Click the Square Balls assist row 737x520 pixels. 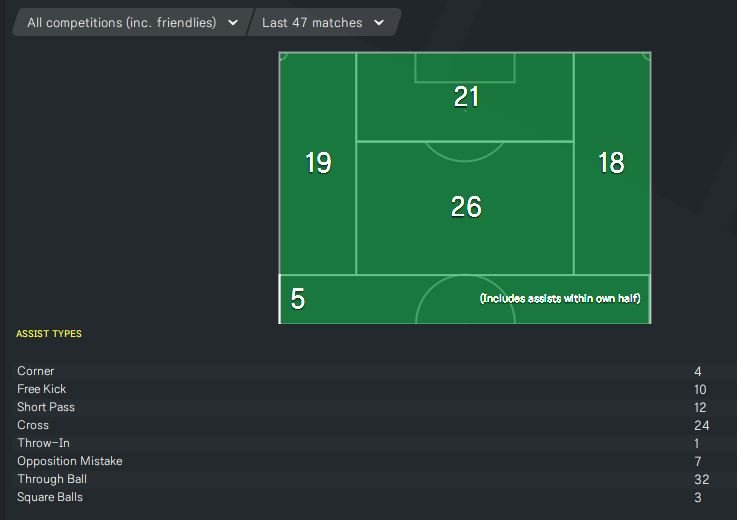click(50, 497)
